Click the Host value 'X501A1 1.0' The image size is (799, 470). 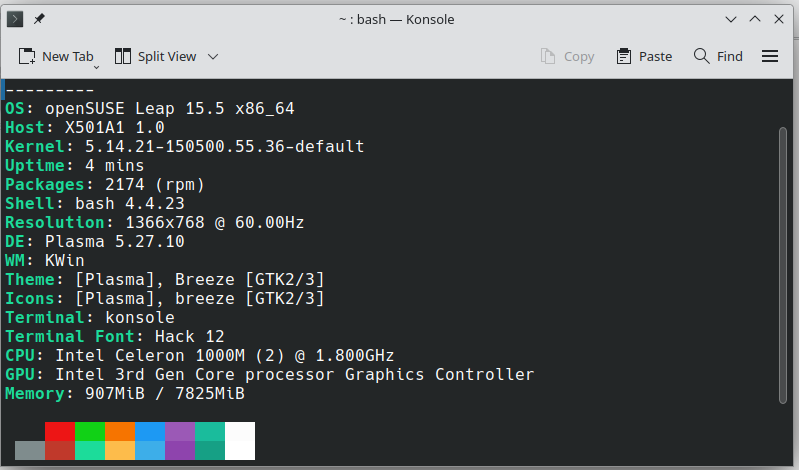[x=115, y=127]
